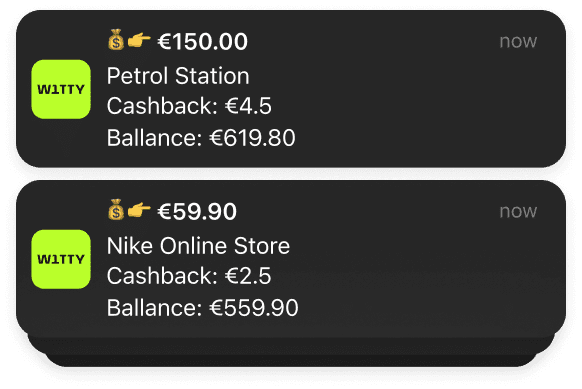Open the €59.90 notification title
Image resolution: width=582 pixels, height=389 pixels.
click(x=197, y=211)
